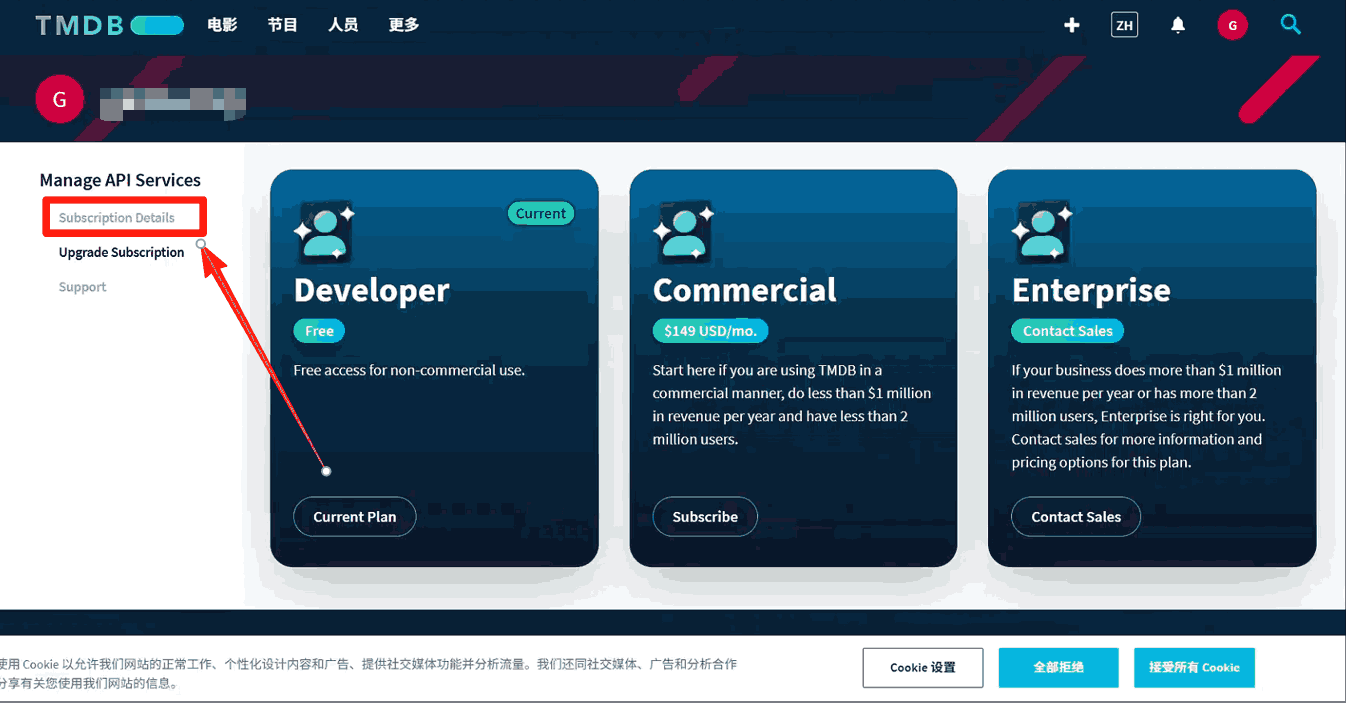Open the 节目 menu
The height and width of the screenshot is (703, 1346).
(283, 25)
